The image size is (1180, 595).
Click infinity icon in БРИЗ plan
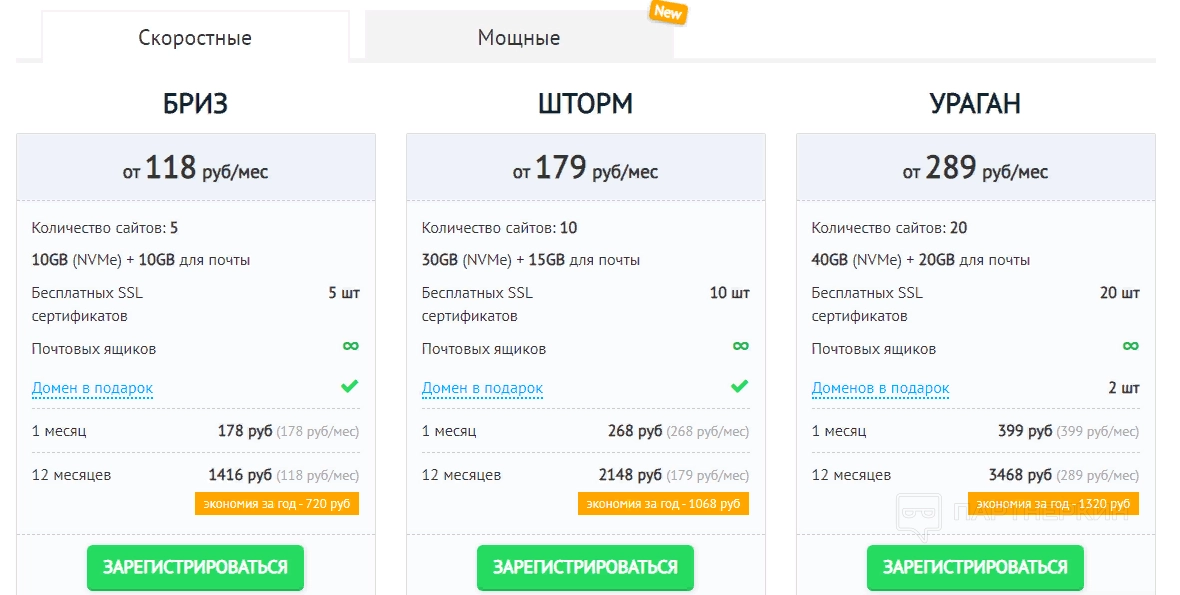[351, 346]
